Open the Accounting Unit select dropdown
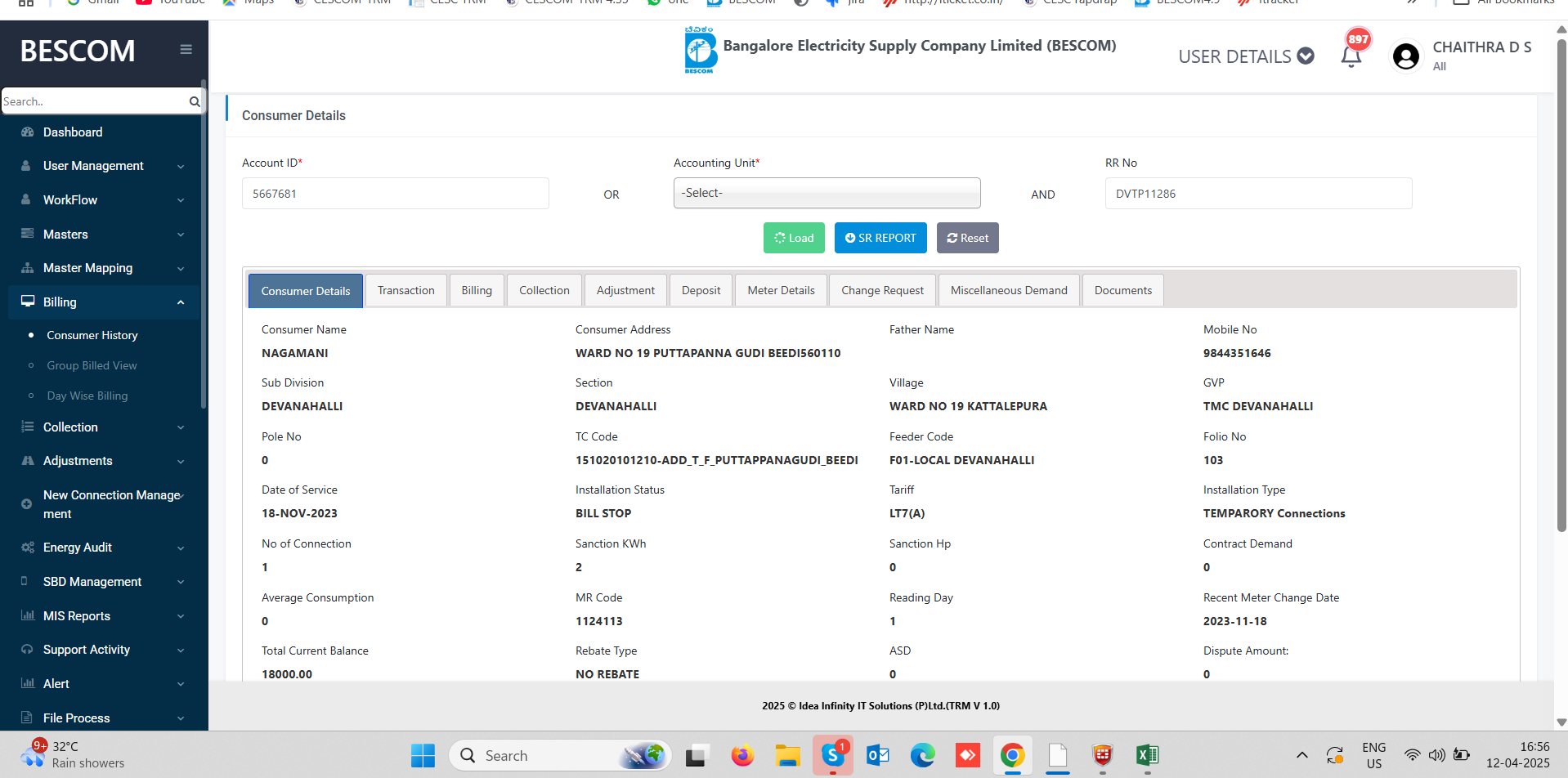Viewport: 1568px width, 778px height. [827, 193]
